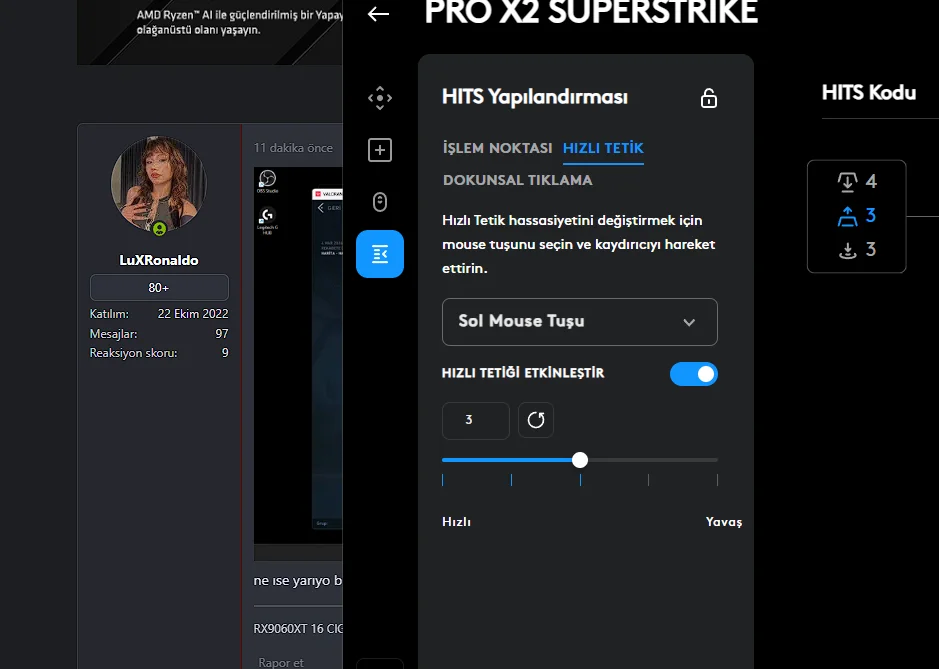Click the AMD Ryzen AI banner ad

tap(210, 32)
